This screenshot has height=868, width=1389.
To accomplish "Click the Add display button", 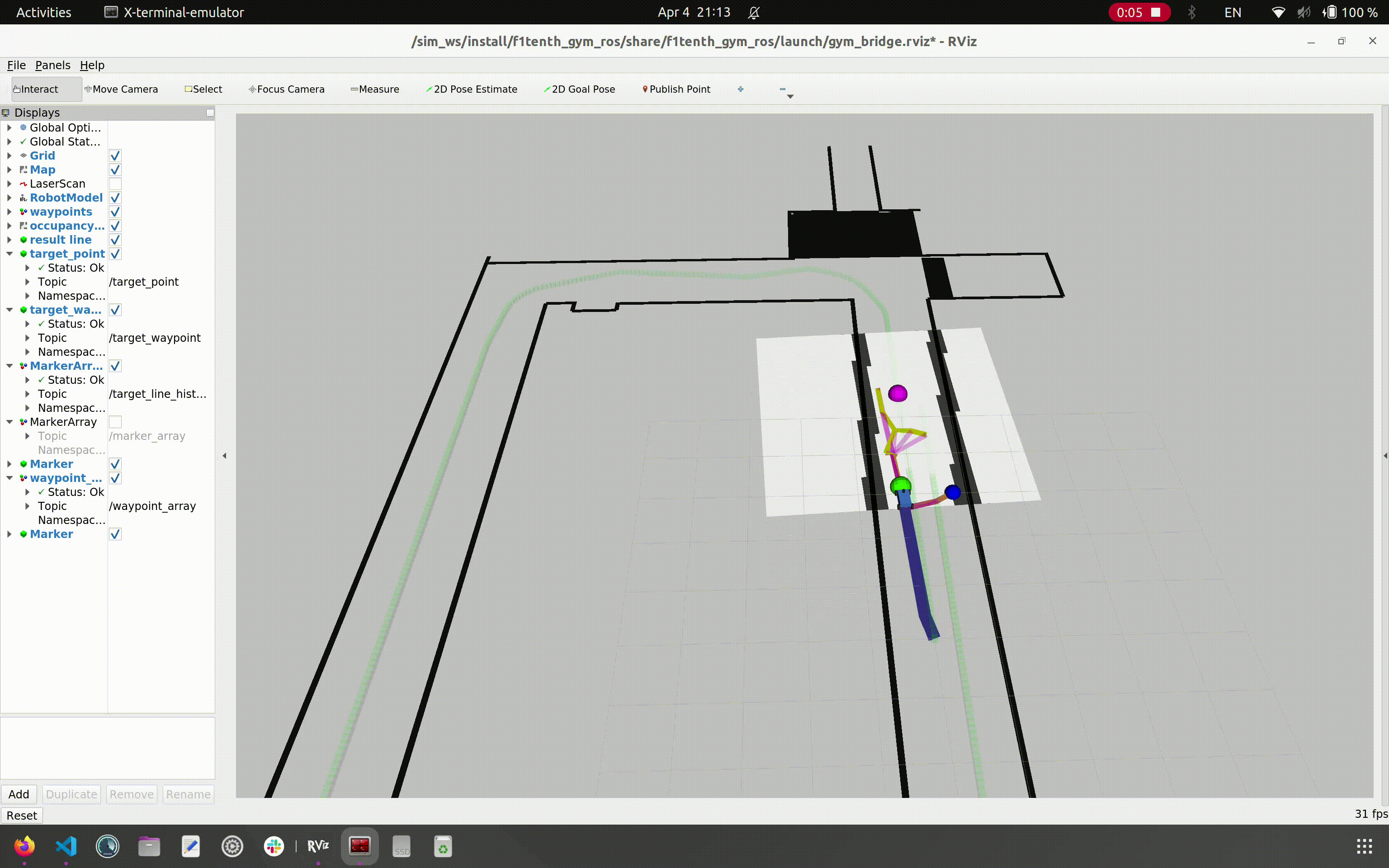I will pos(19,794).
